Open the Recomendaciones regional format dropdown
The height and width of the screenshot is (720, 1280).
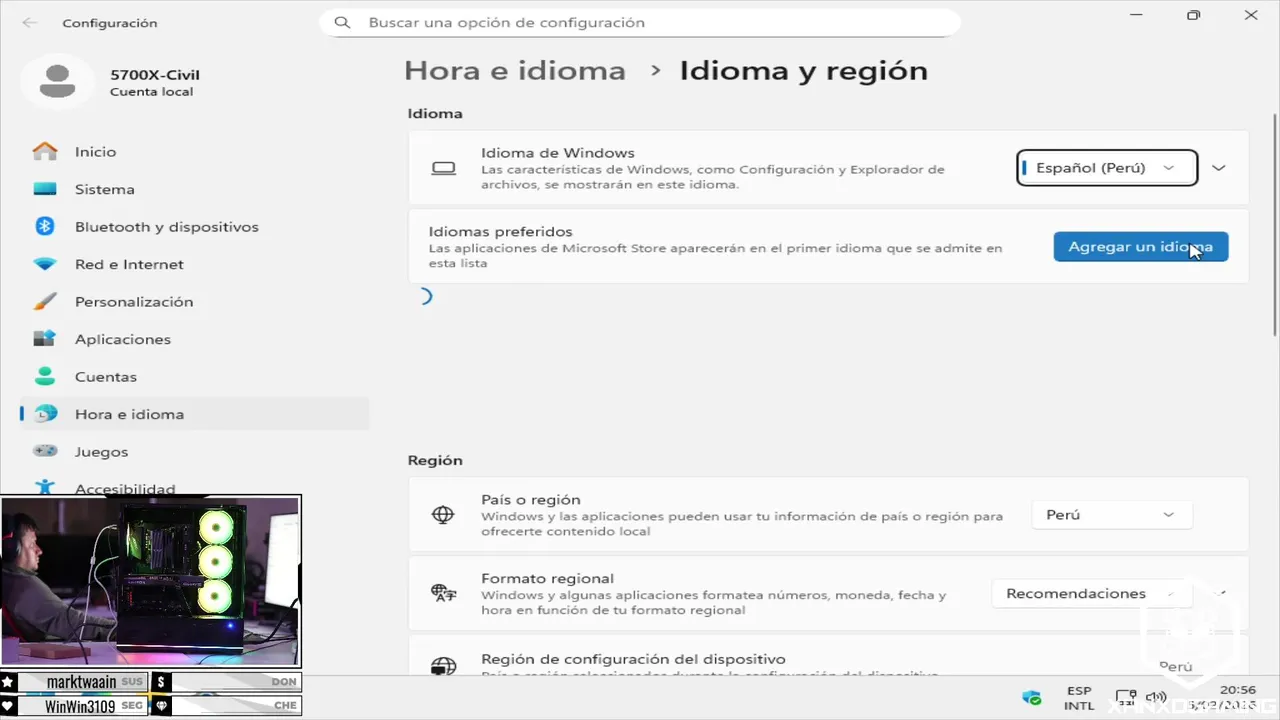(x=1092, y=594)
